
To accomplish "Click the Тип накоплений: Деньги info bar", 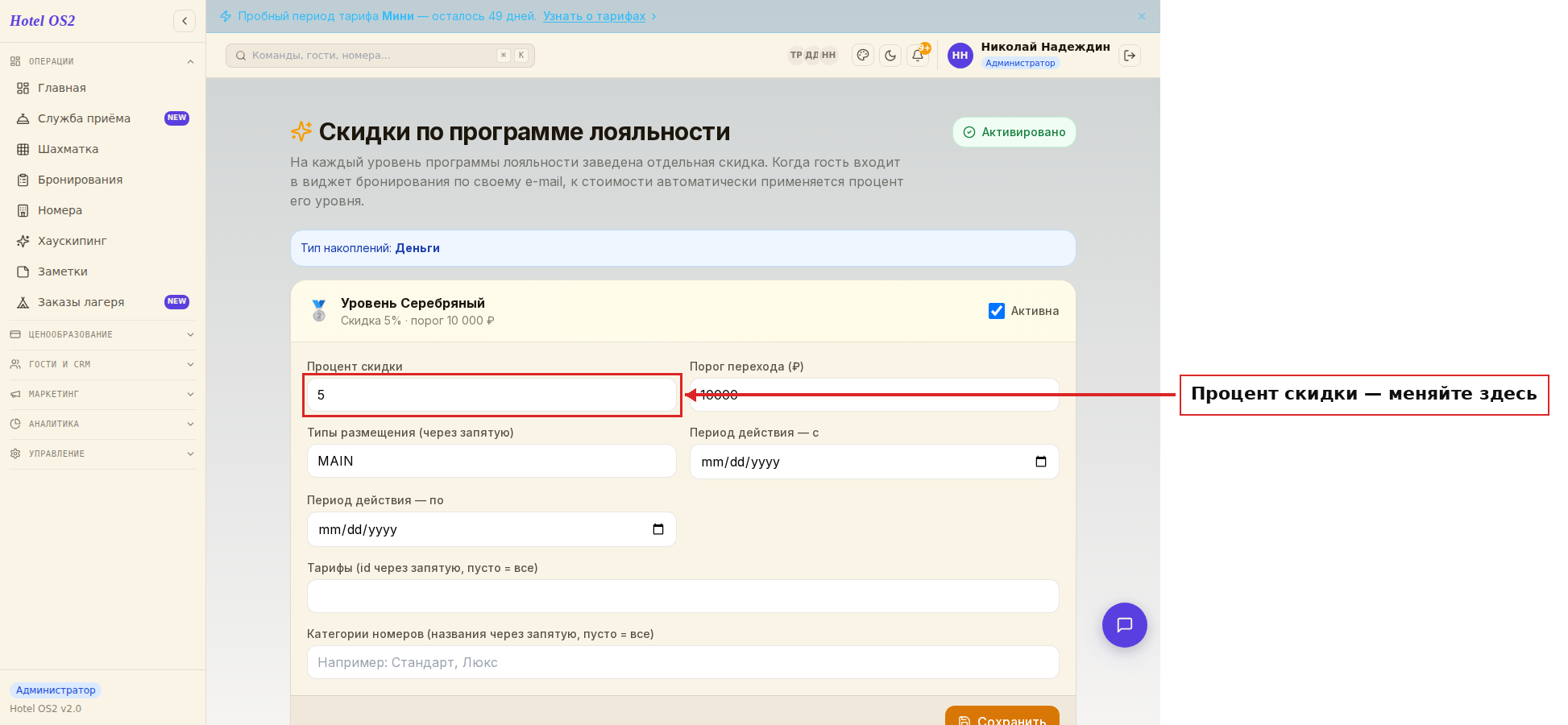I will tap(683, 248).
